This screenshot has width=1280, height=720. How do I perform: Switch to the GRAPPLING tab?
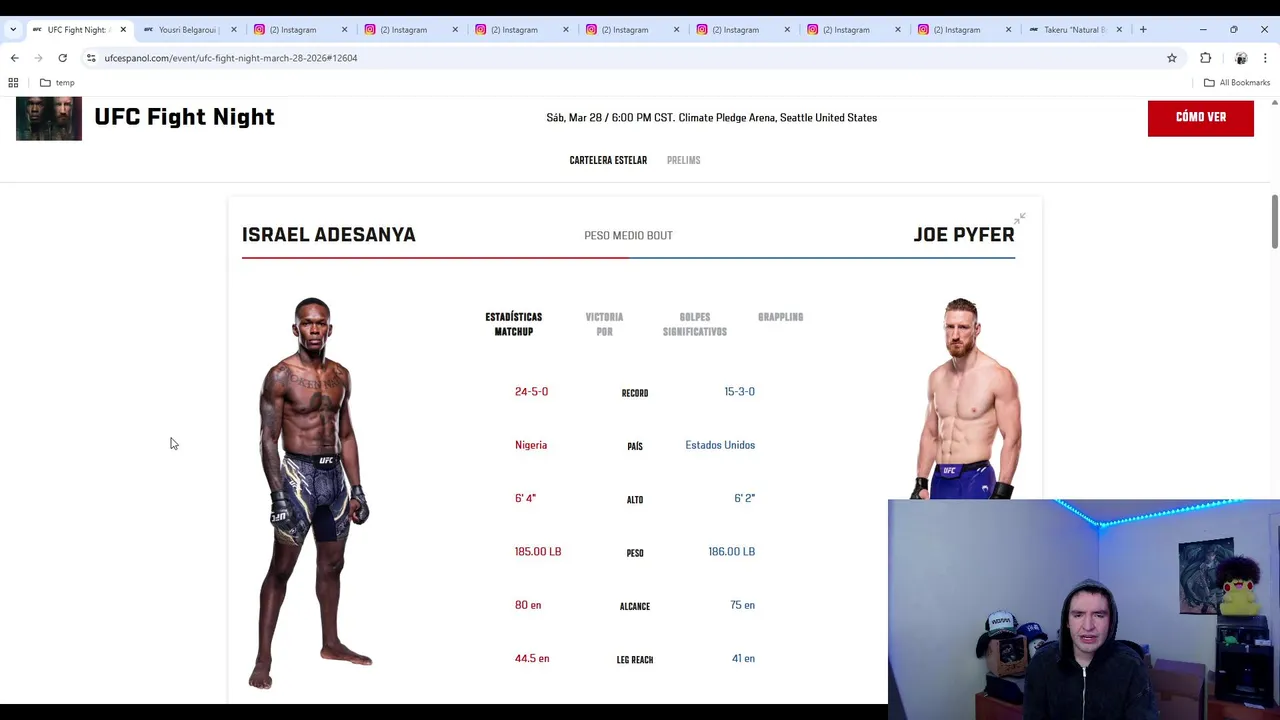pos(780,317)
